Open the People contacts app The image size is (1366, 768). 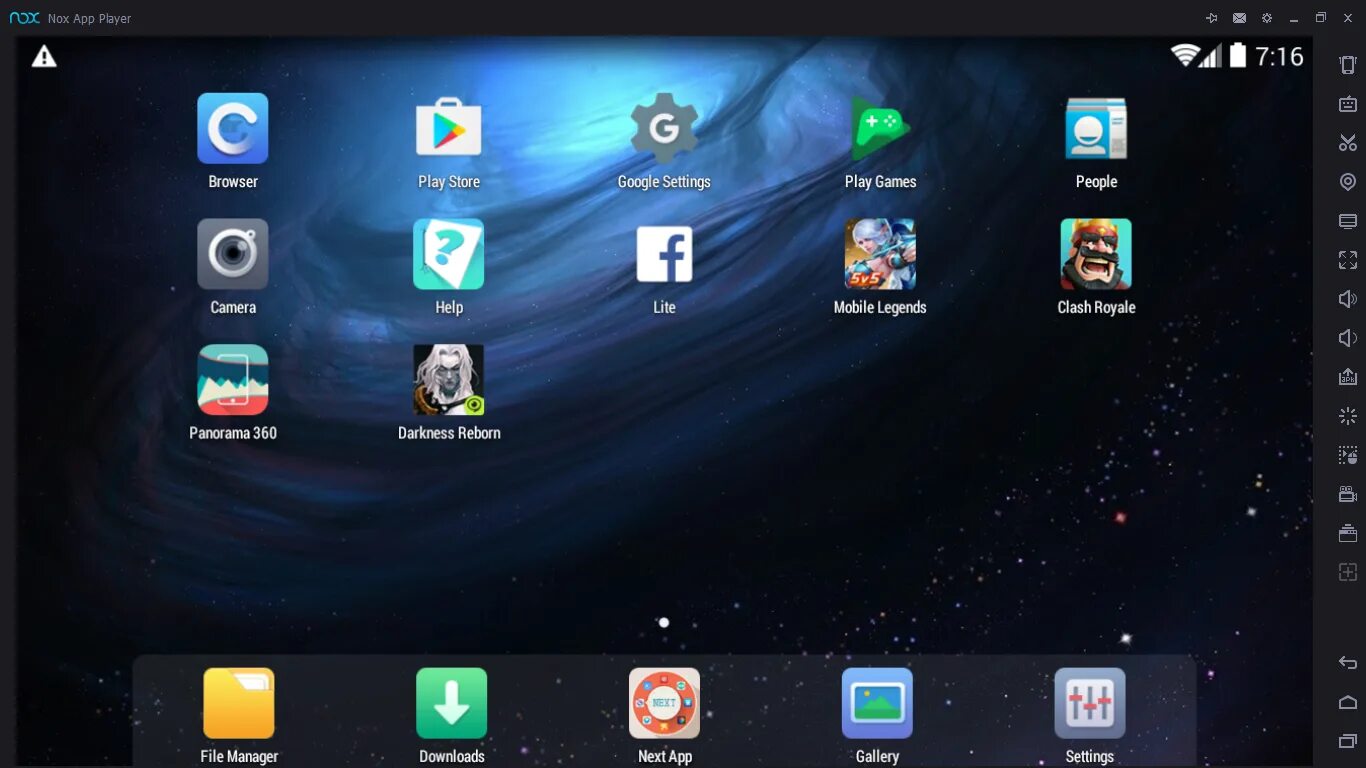pos(1096,129)
